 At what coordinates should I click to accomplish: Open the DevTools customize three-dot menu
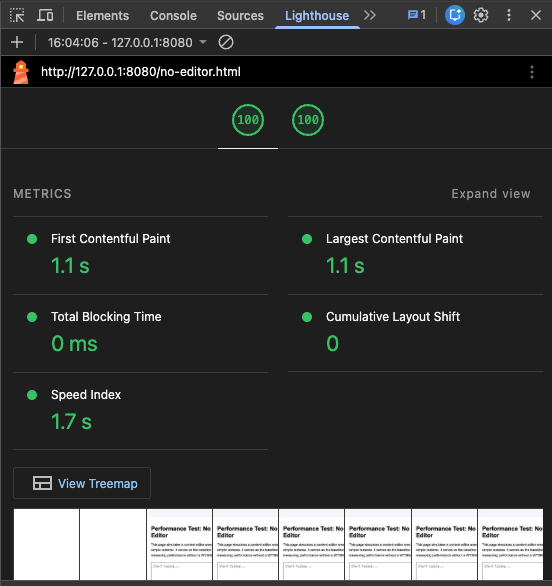point(509,15)
